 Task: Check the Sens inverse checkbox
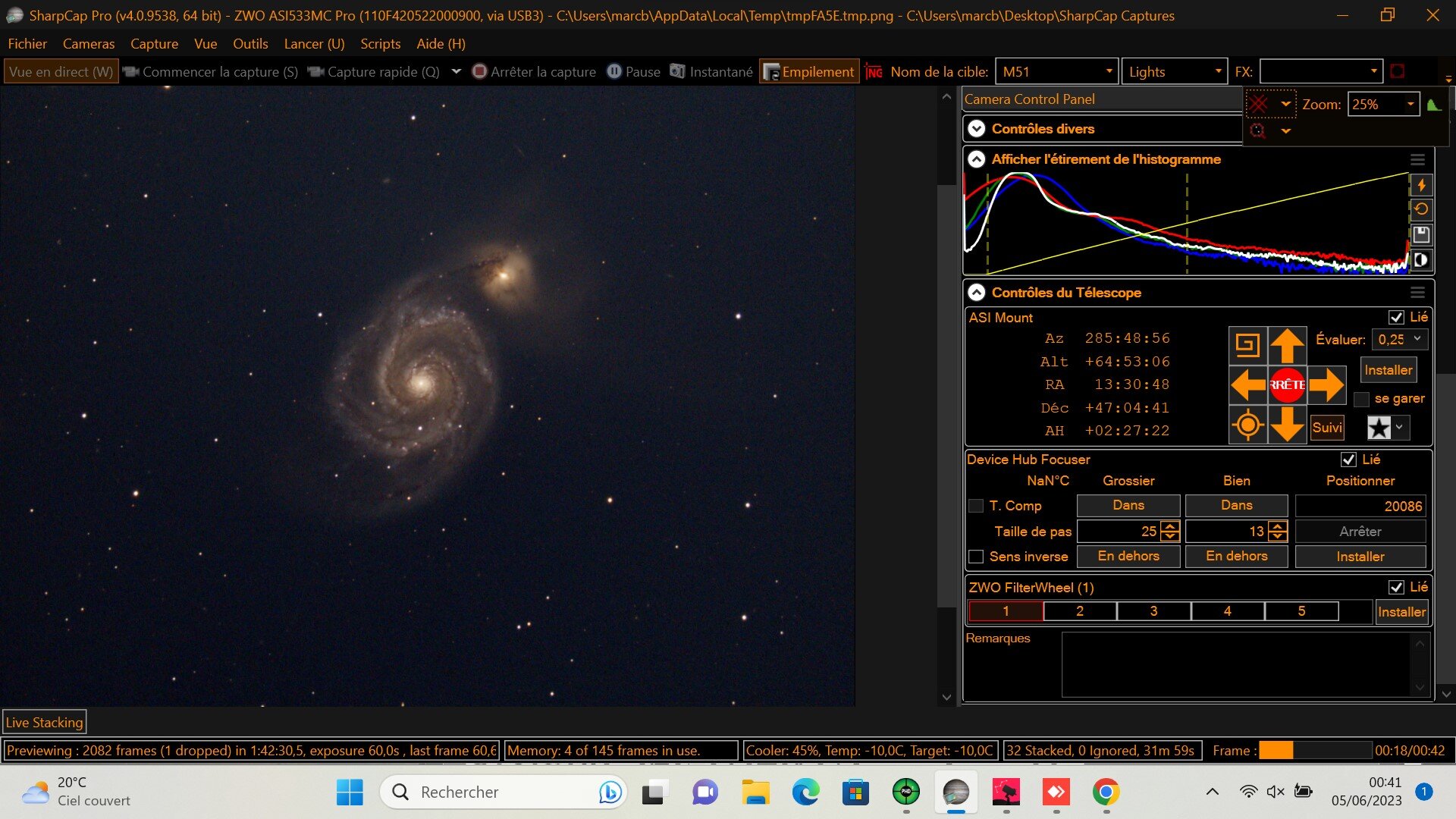click(976, 557)
